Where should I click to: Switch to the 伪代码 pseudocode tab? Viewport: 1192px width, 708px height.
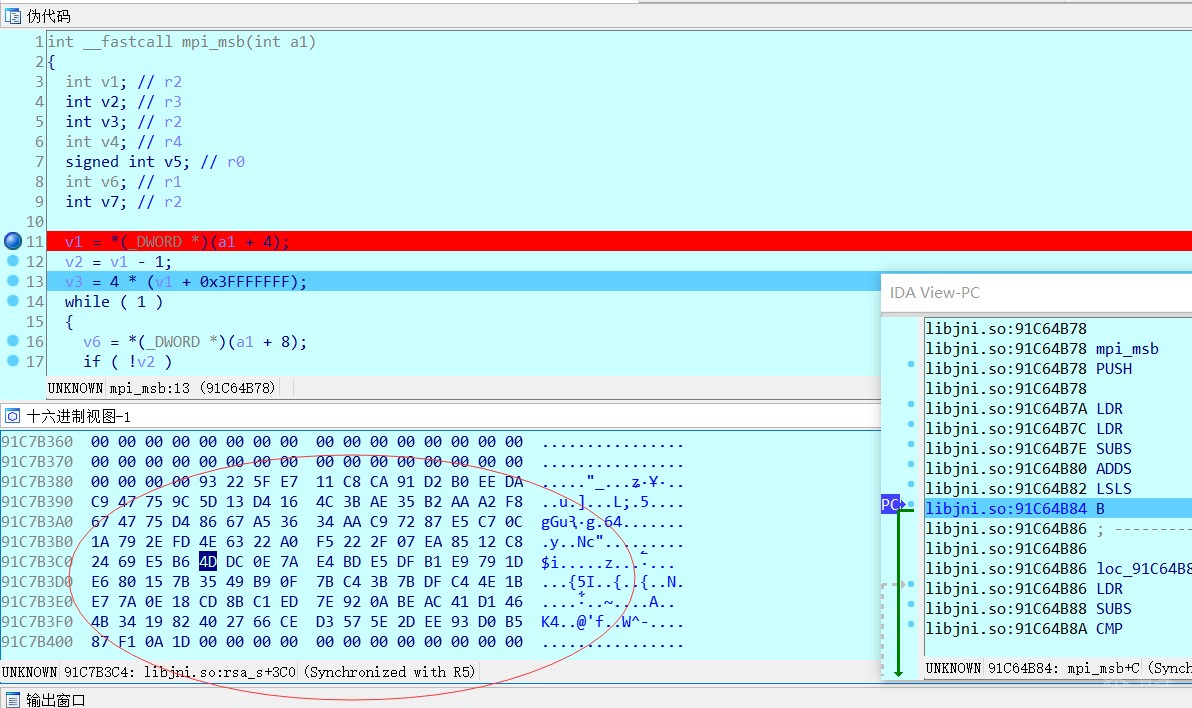coord(49,16)
